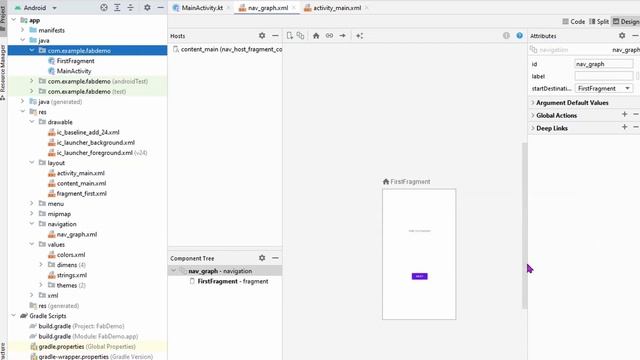Select FirstFragment preview in design canvas
640x360 pixels.
[x=419, y=254]
